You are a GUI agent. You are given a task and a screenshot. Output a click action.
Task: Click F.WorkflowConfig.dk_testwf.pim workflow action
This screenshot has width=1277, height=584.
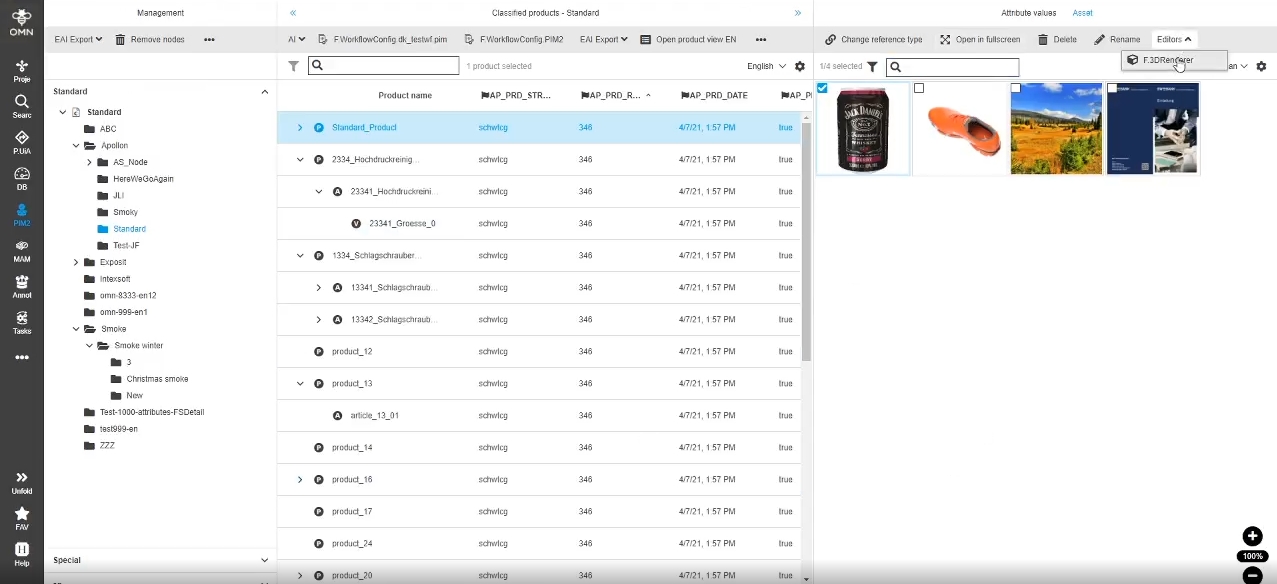click(x=383, y=40)
